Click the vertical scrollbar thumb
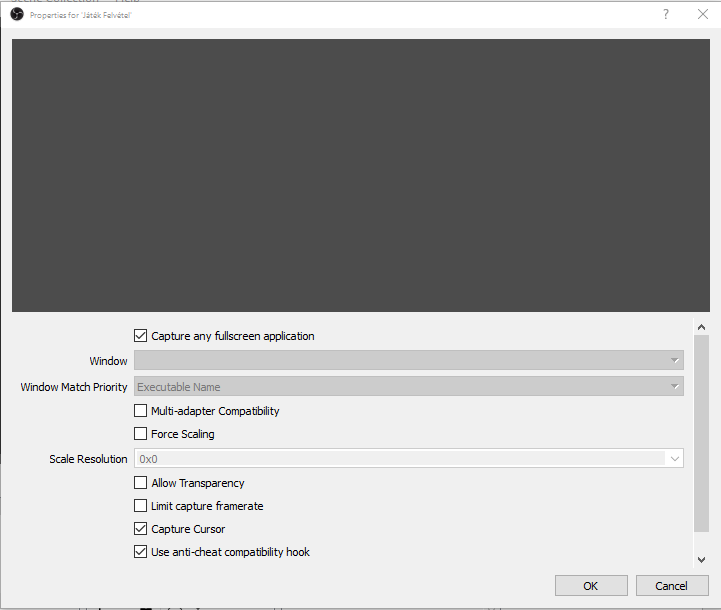This screenshot has width=721, height=610. [x=701, y=433]
